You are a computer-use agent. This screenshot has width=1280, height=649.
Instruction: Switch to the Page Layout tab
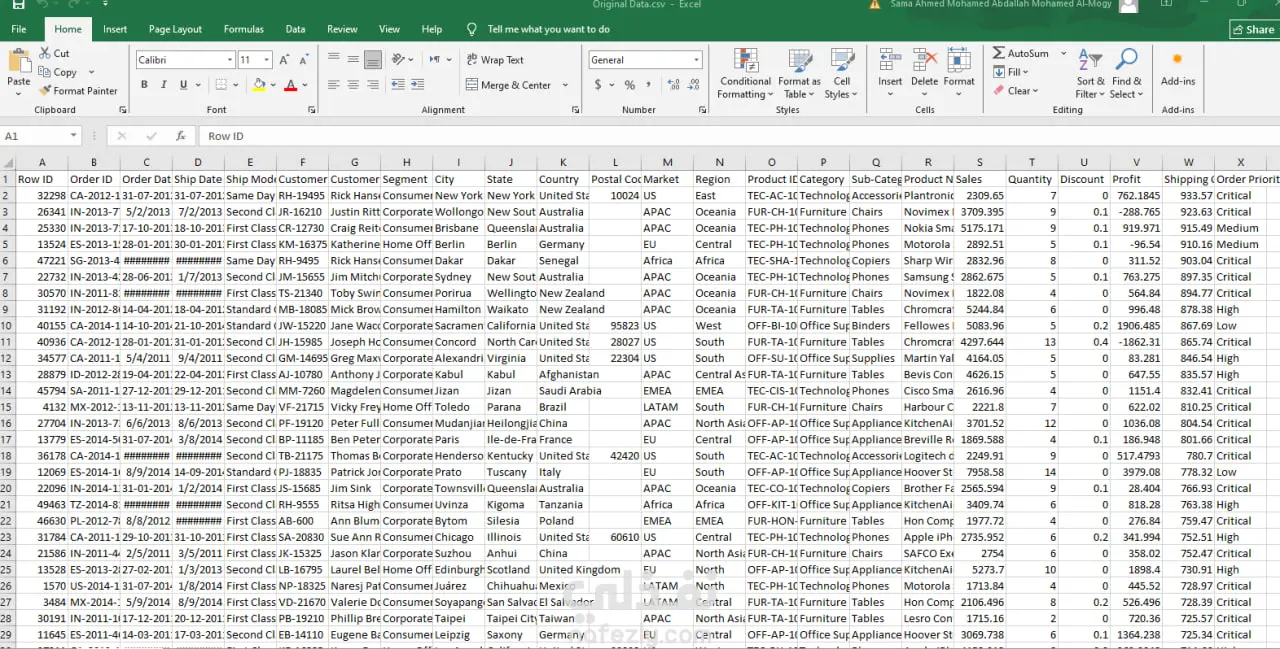point(175,29)
